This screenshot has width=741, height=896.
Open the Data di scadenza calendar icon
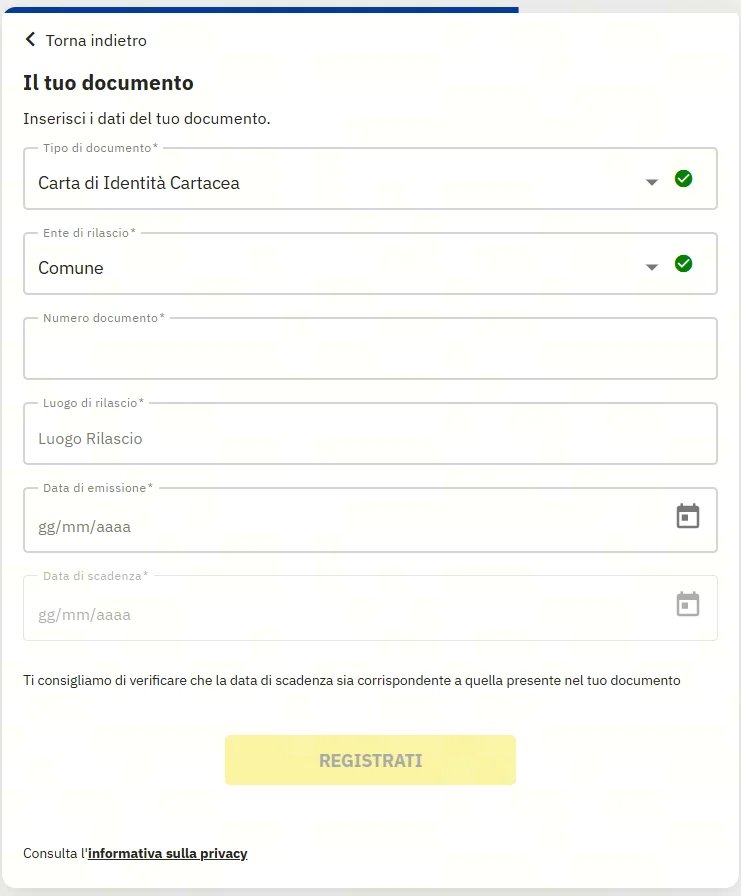tap(687, 605)
